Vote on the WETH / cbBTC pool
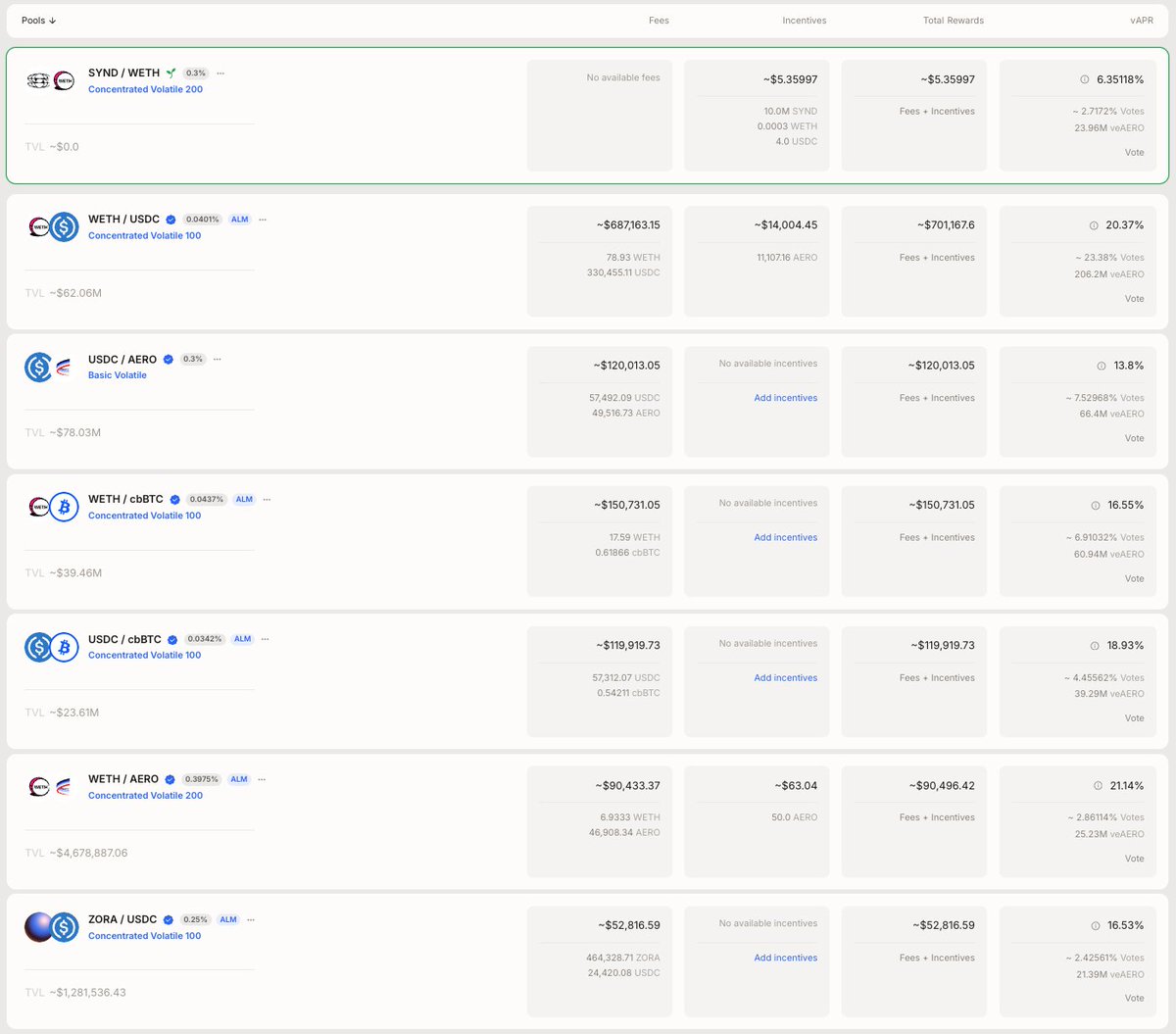This screenshot has height=1034, width=1176. point(1134,579)
